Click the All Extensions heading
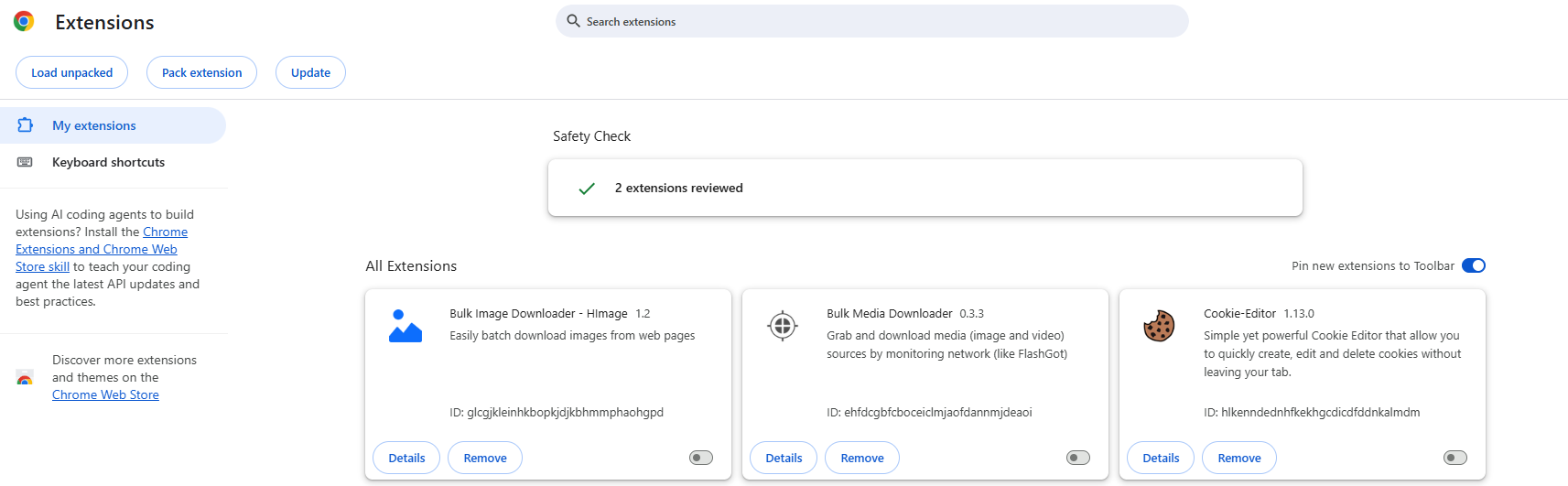Image resolution: width=1568 pixels, height=486 pixels. tap(411, 265)
